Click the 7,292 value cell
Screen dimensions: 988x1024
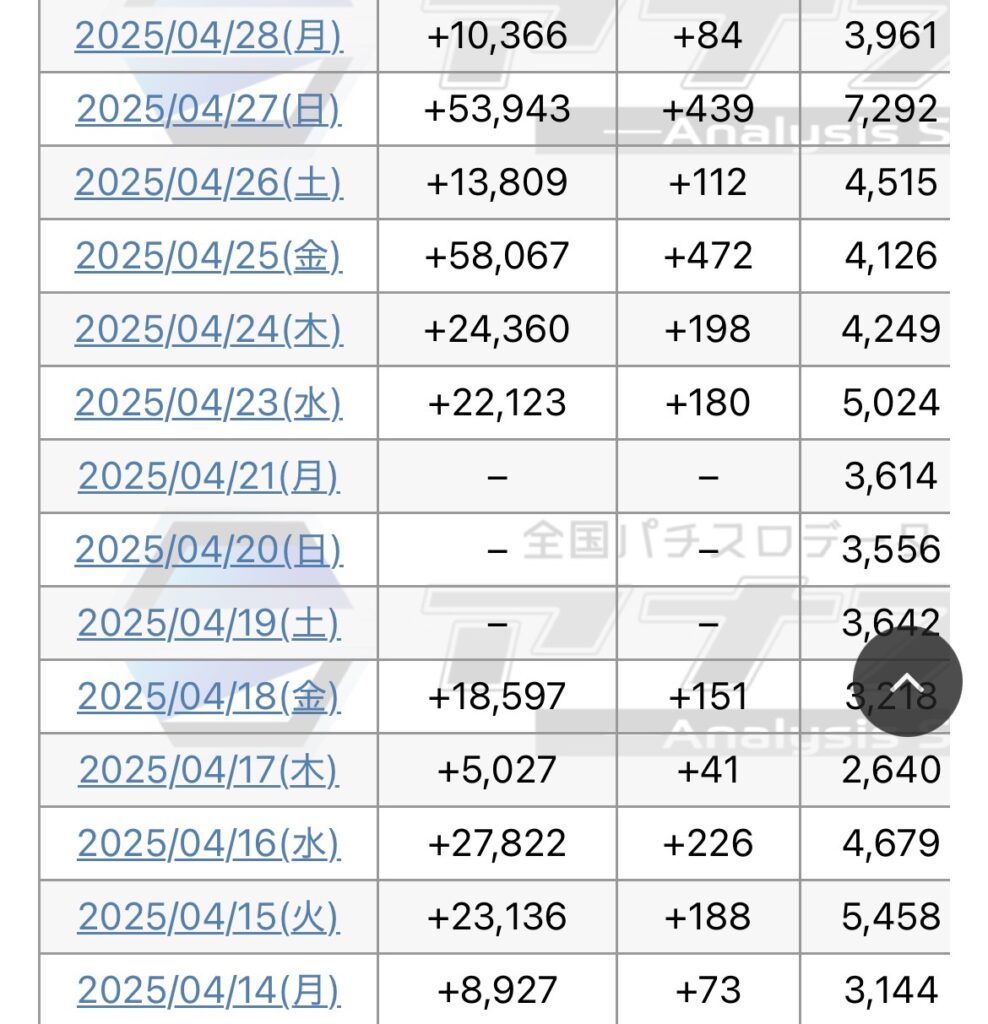890,109
